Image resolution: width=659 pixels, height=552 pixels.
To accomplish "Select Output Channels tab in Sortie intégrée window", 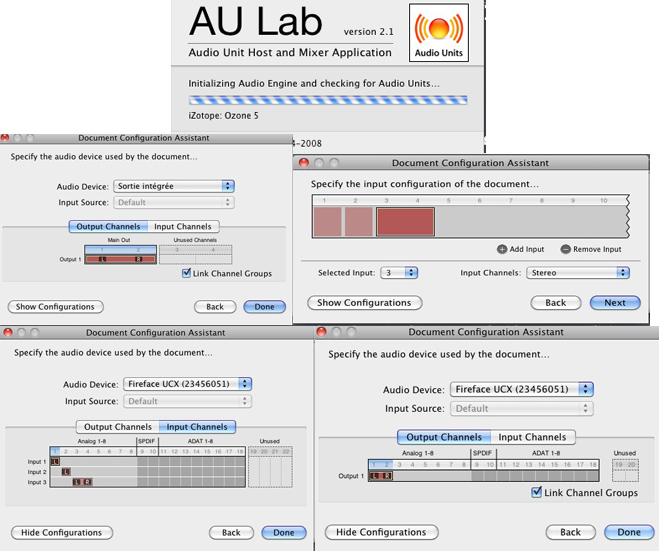I will (x=108, y=227).
